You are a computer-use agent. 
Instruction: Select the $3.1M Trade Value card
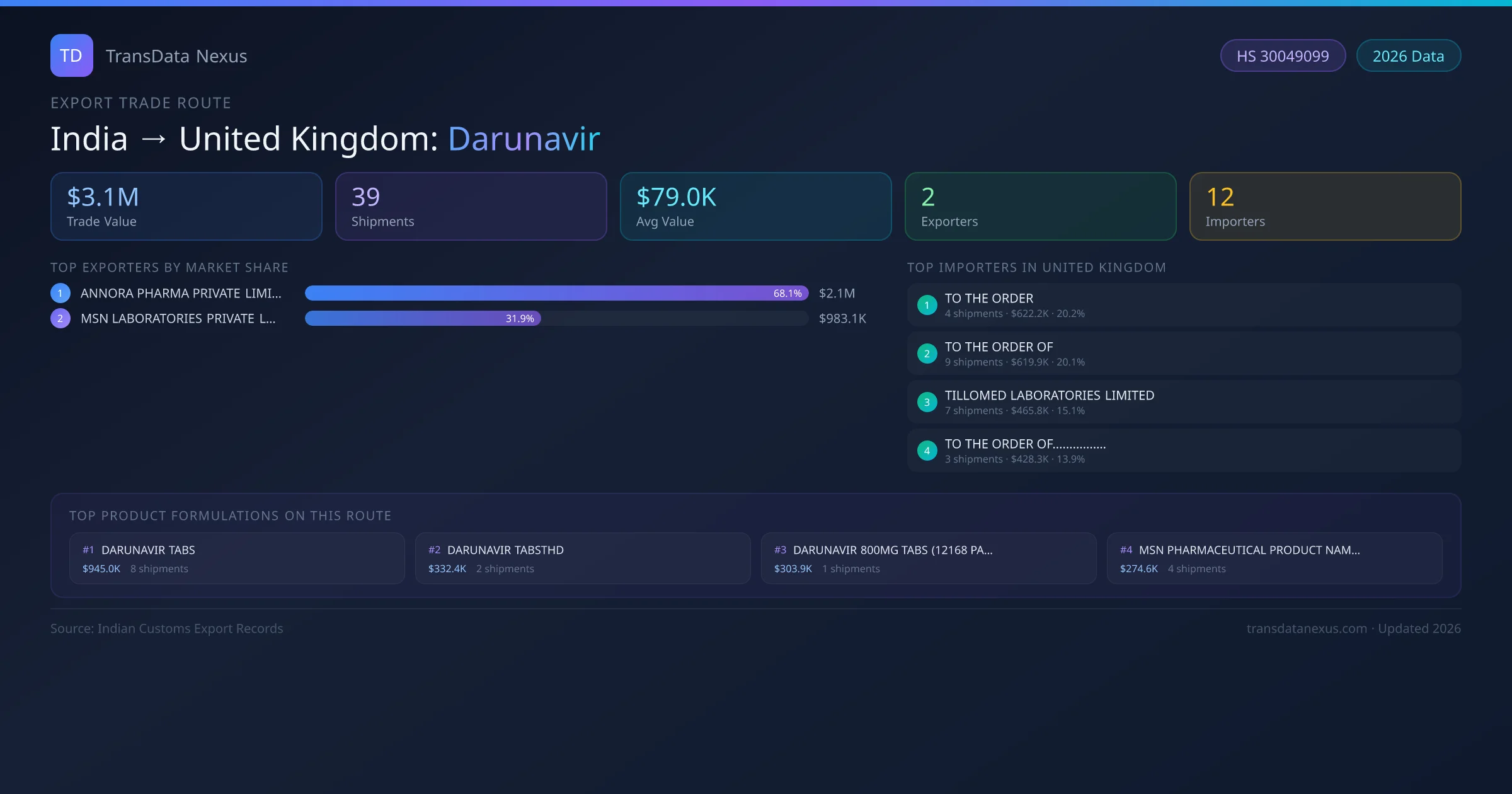186,207
